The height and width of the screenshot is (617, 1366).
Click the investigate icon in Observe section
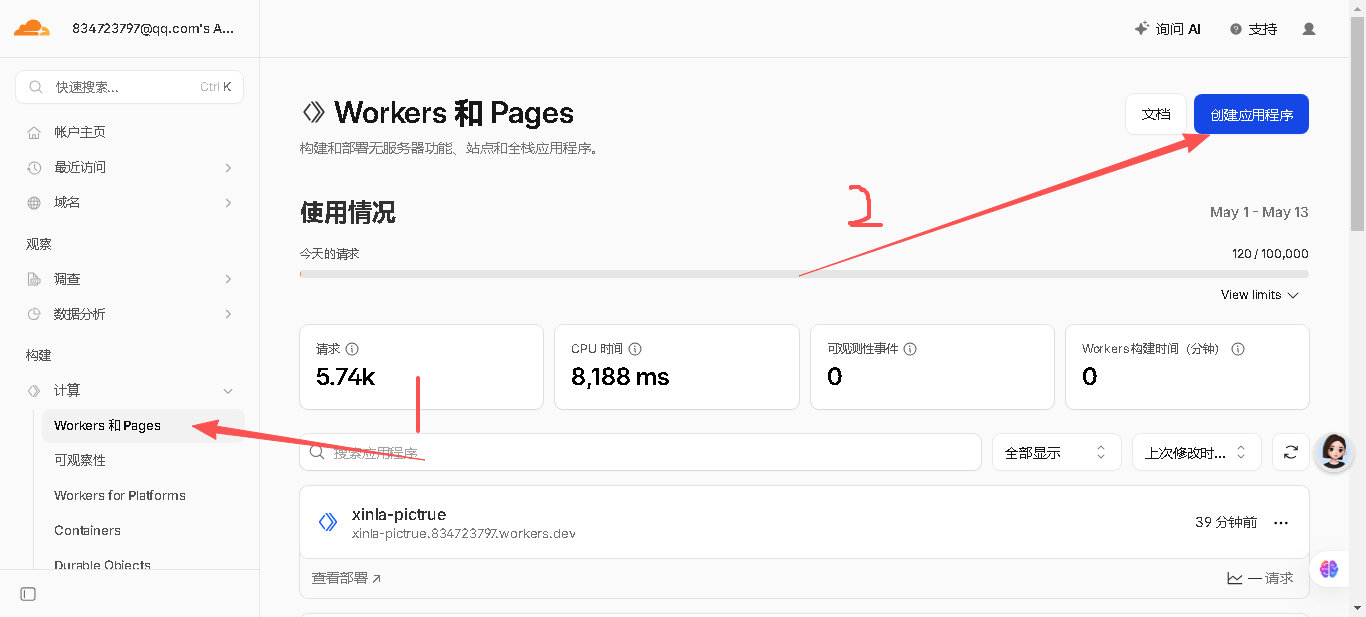click(34, 279)
